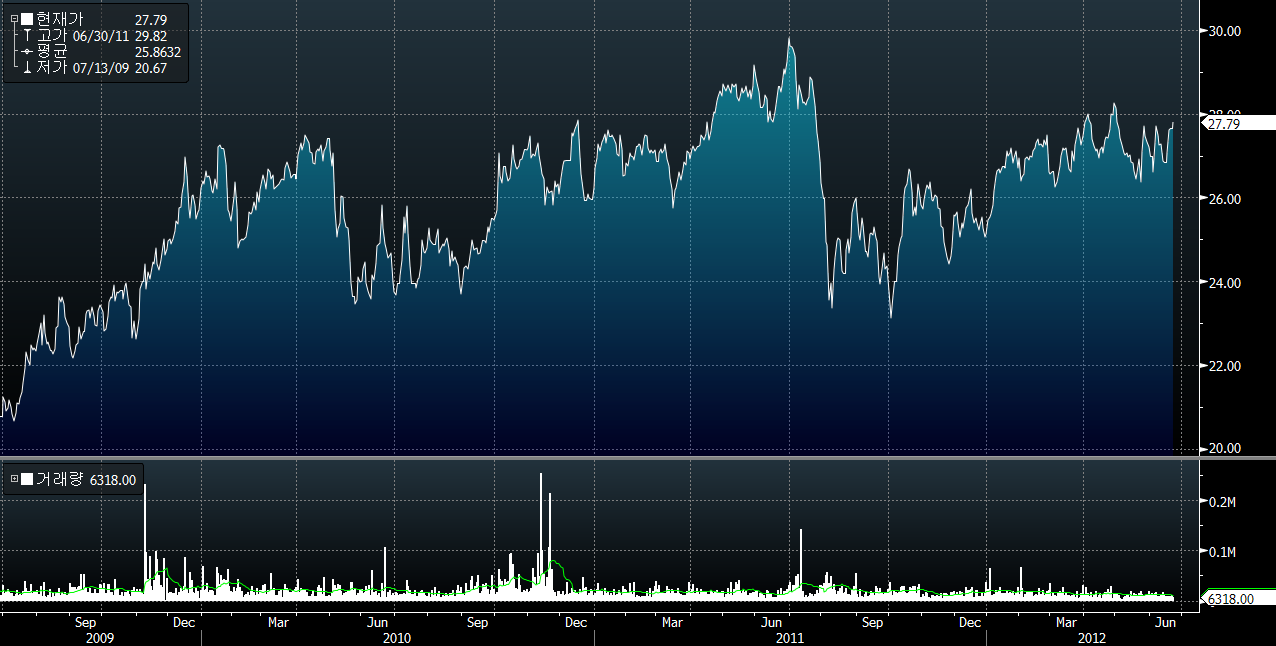Image resolution: width=1276 pixels, height=646 pixels.
Task: Click the 22.00 price axis label
Action: (1225, 366)
